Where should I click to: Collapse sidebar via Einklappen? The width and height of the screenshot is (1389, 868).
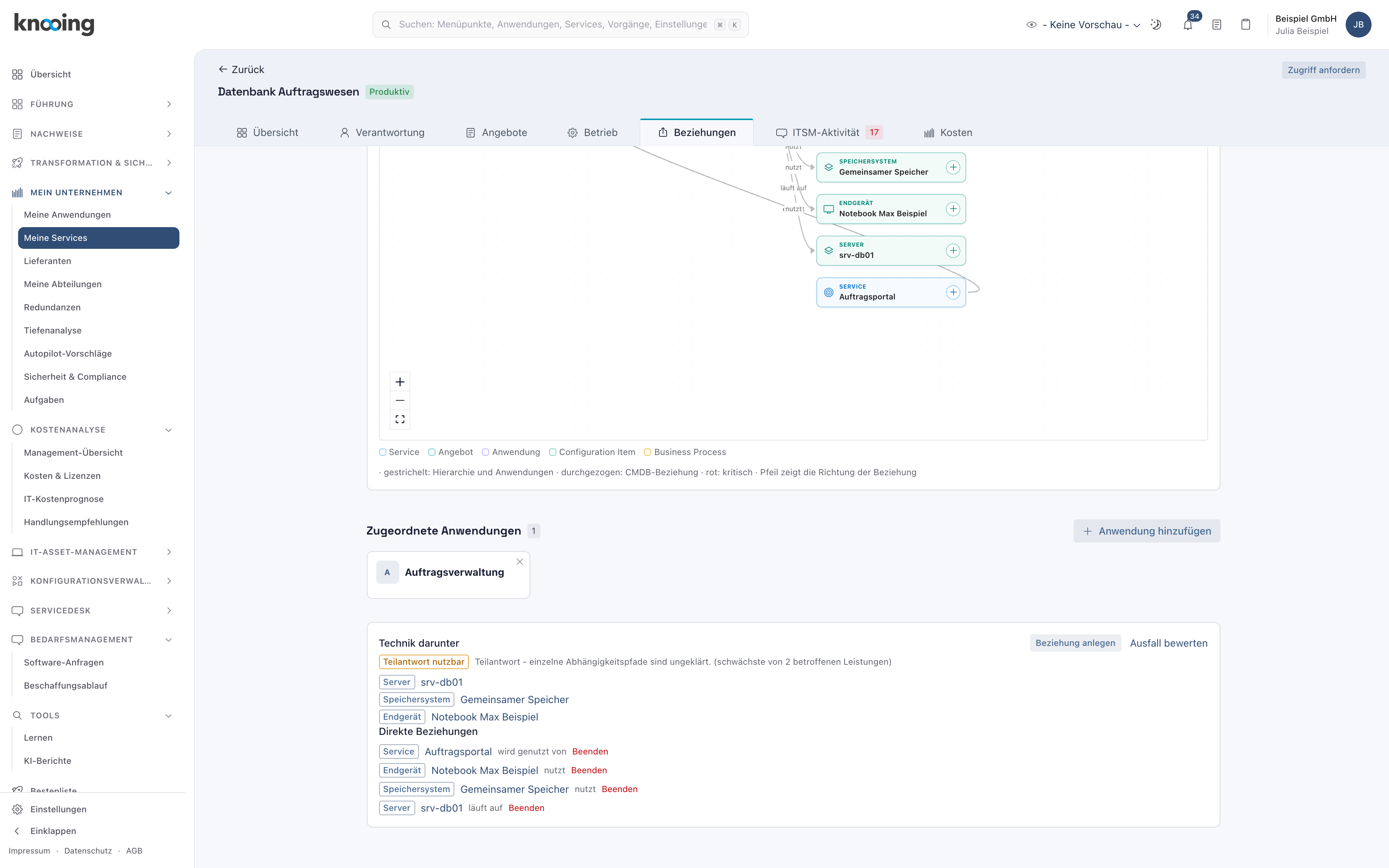point(53,831)
